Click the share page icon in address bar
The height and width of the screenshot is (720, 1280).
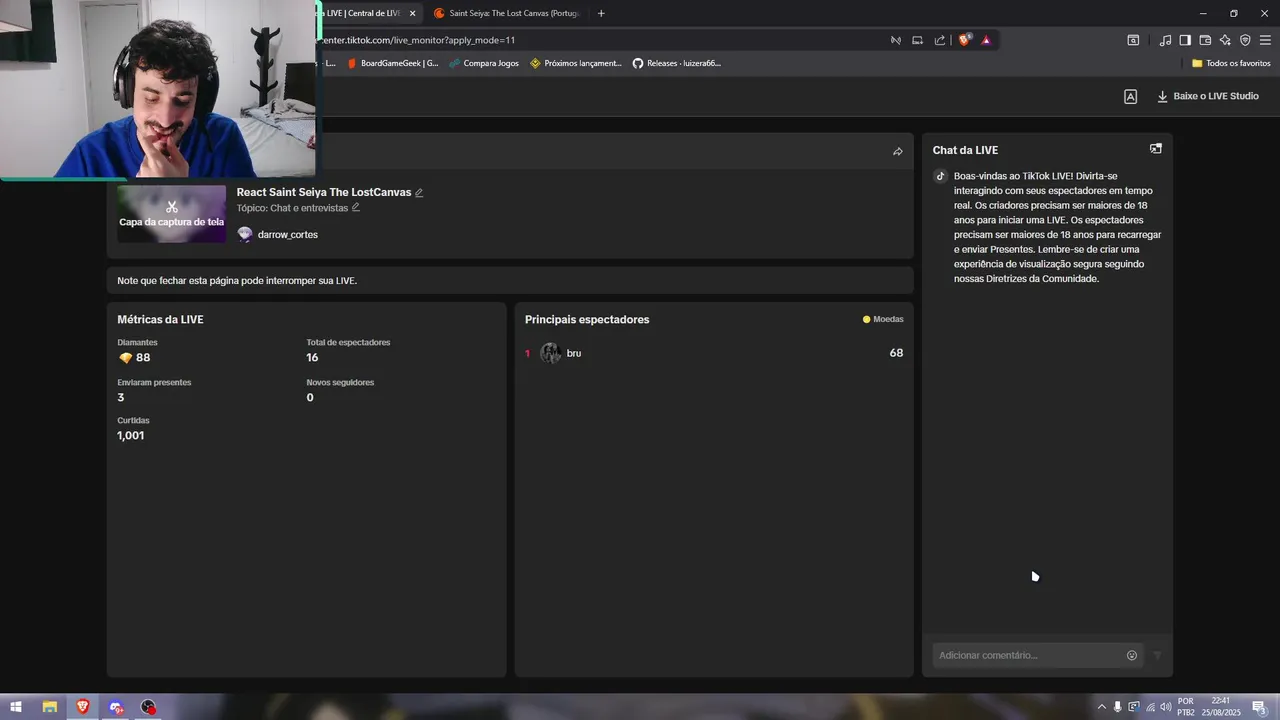tap(940, 40)
